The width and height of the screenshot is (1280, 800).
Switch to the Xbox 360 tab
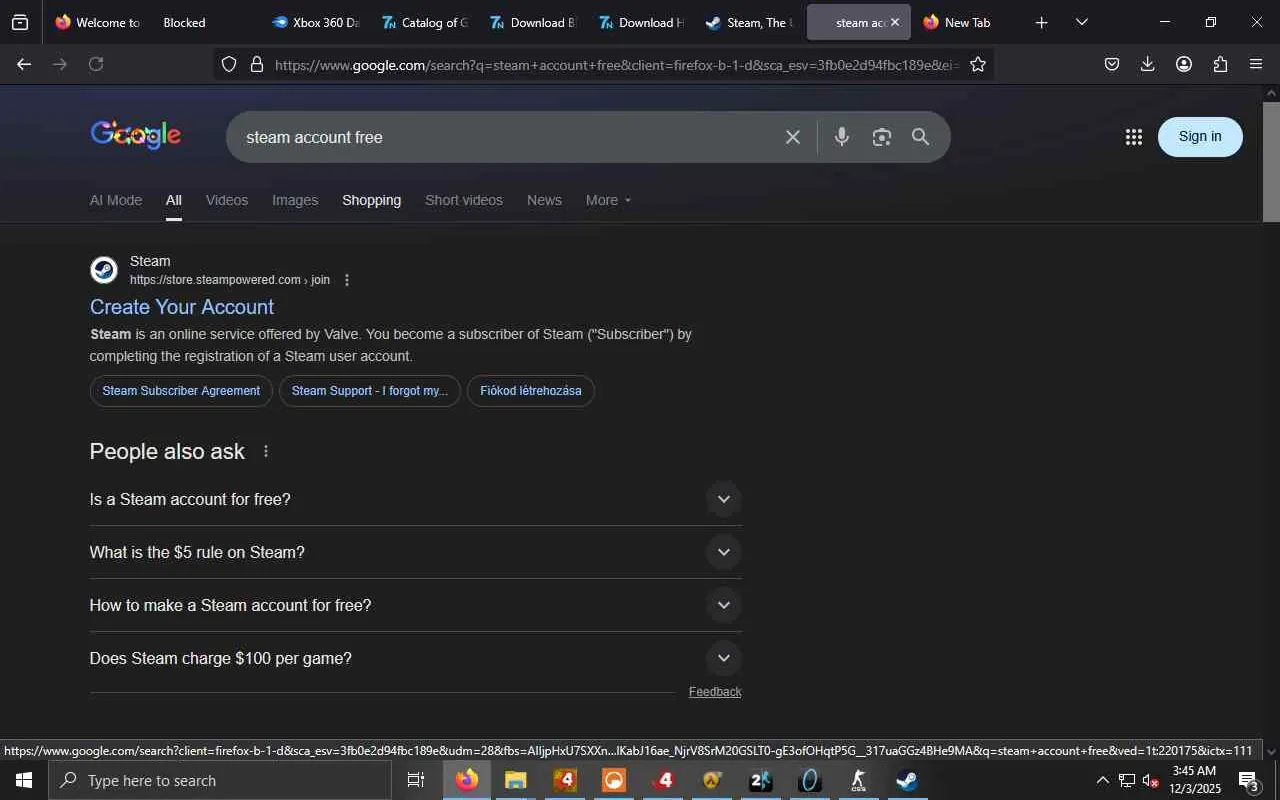click(315, 22)
